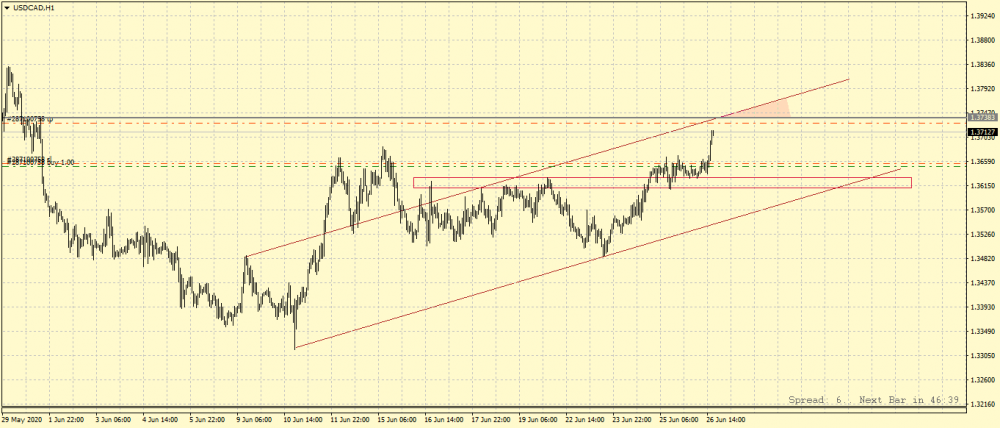Image resolution: width=1000 pixels, height=428 pixels.
Task: Click the USDCAD,H1 chart title text
Action: (32, 8)
